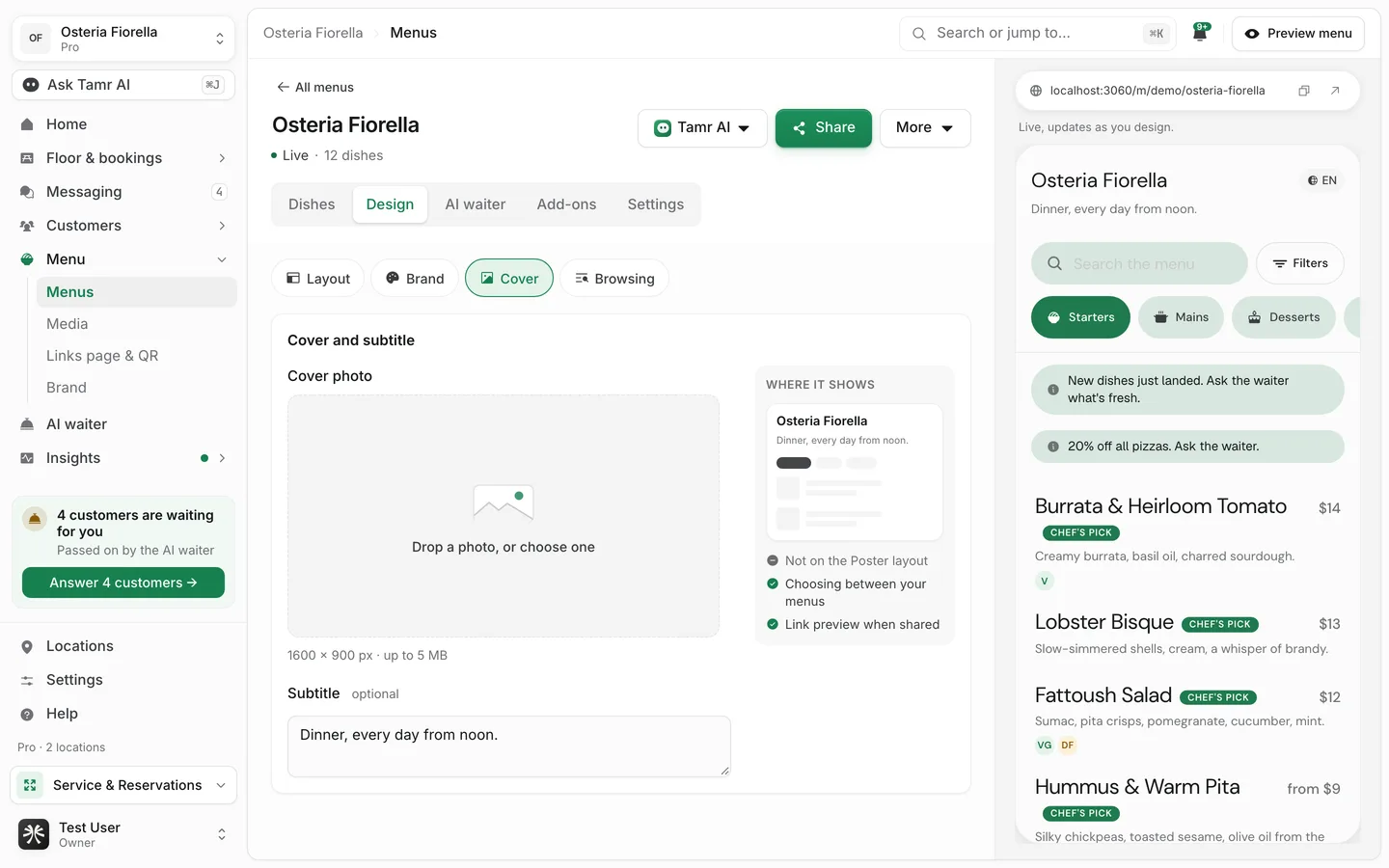The height and width of the screenshot is (868, 1389).
Task: Open Filters in menu preview
Action: [1300, 263]
